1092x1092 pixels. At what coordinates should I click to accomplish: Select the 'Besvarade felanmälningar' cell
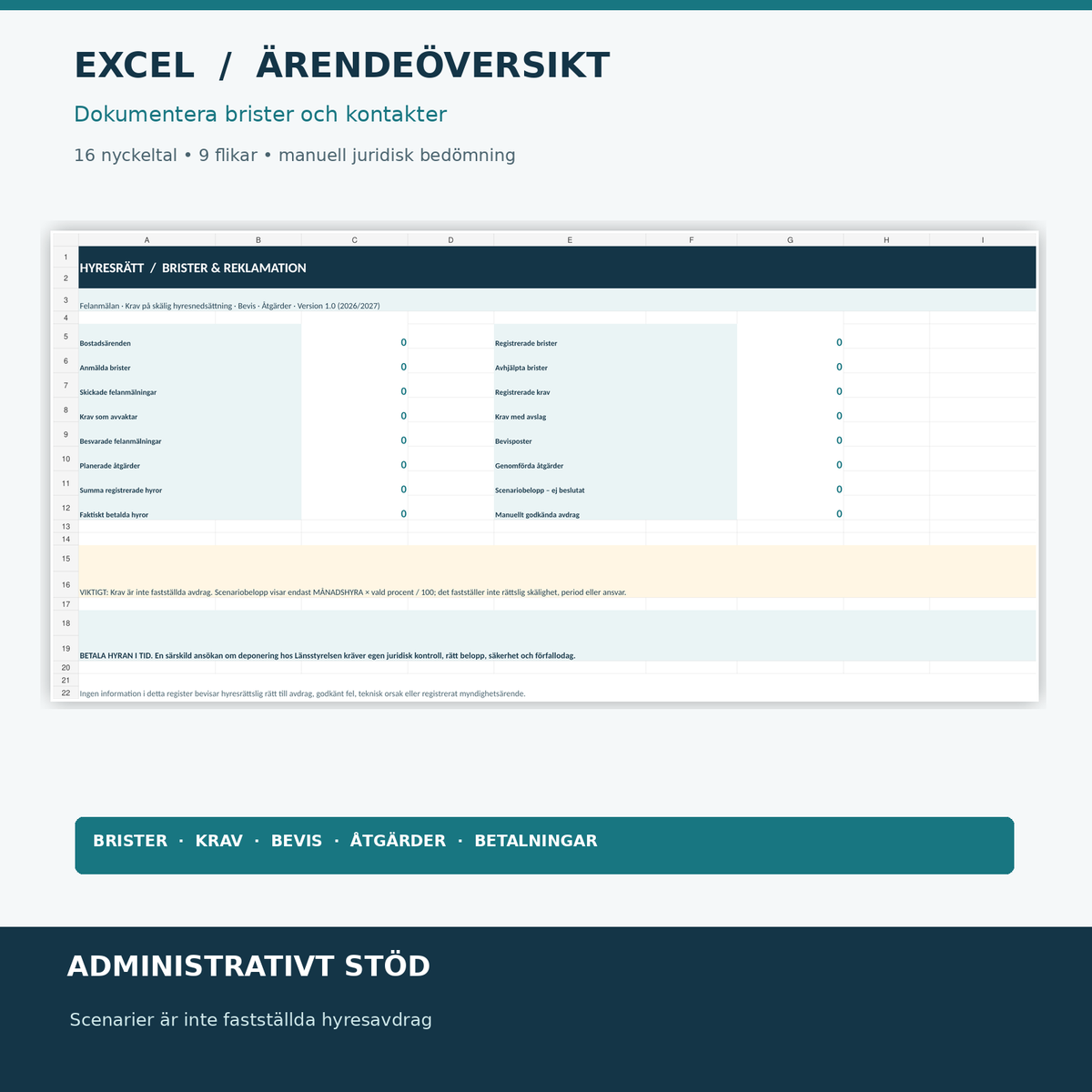pos(190,435)
